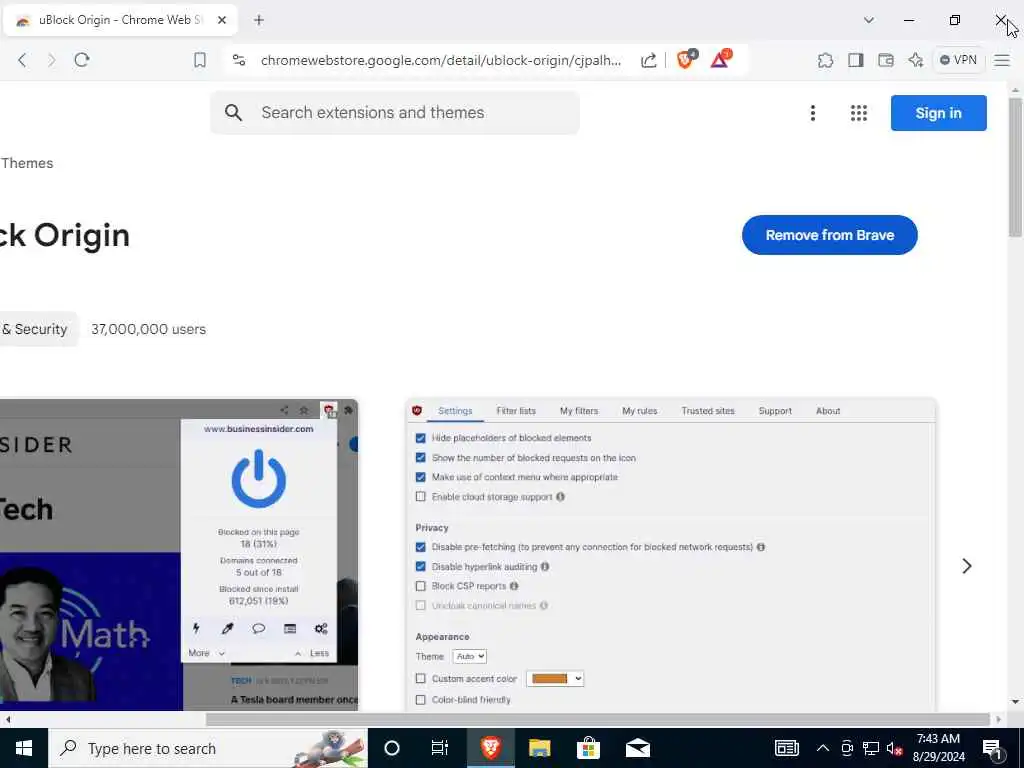1024x768 pixels.
Task: Select the Filter lists tab
Action: point(516,411)
